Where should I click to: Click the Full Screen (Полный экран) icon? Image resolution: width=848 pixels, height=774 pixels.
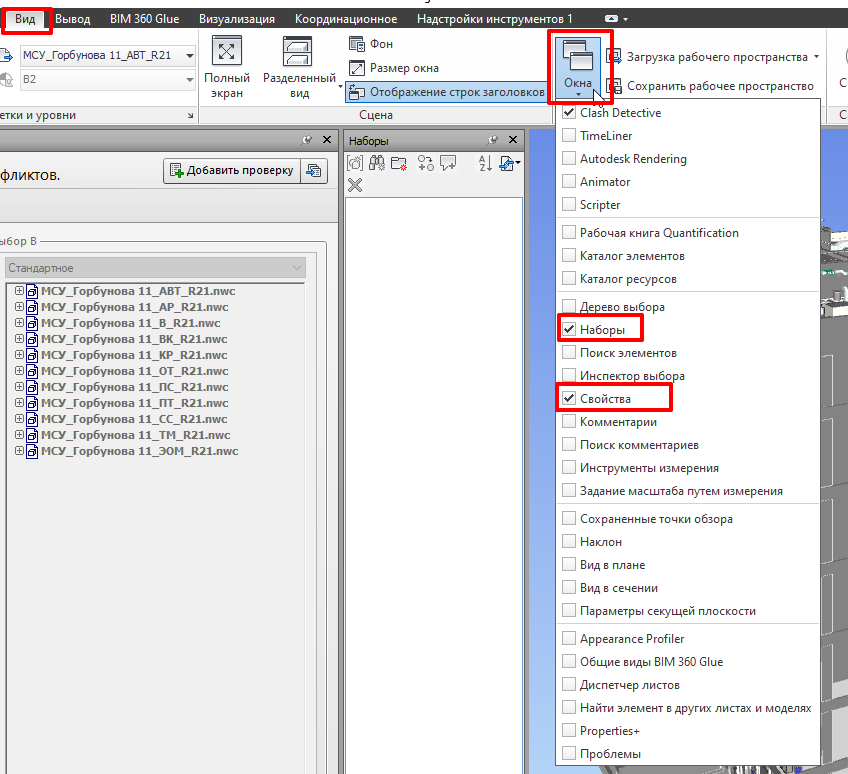[227, 53]
